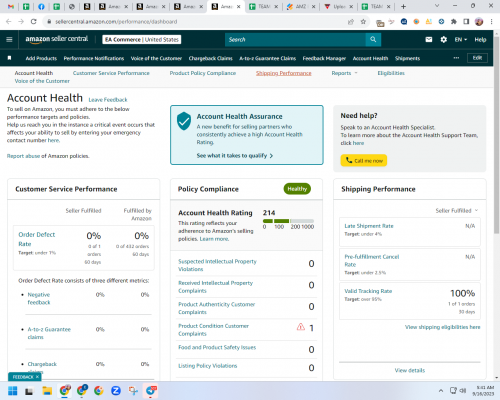Open the hamburger menu in Seller Central
500x400 pixels.
(9, 40)
